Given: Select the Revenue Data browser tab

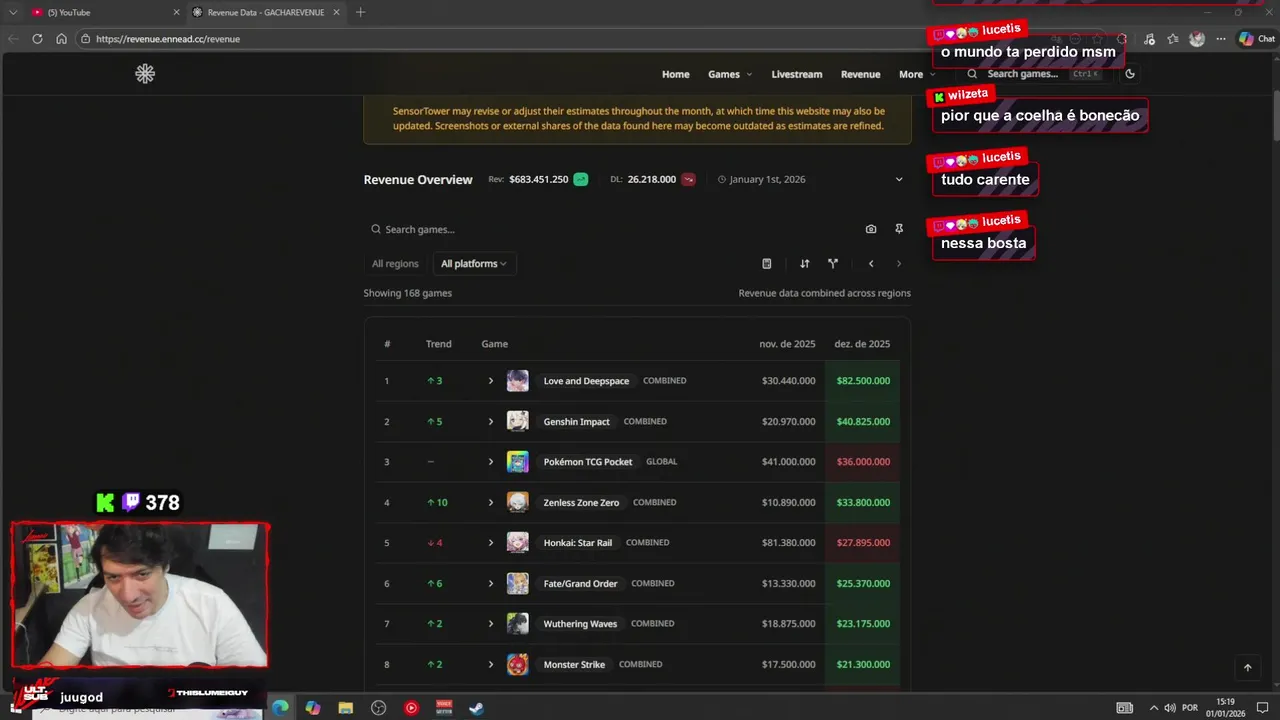Looking at the screenshot, I should click(265, 12).
